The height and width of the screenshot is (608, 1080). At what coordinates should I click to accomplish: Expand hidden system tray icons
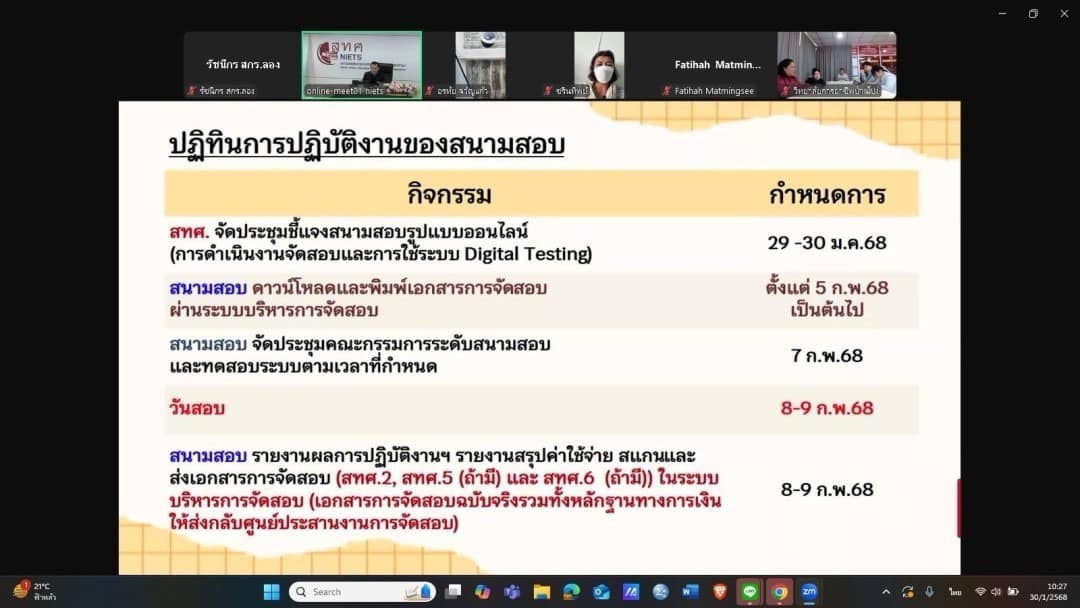pyautogui.click(x=885, y=592)
